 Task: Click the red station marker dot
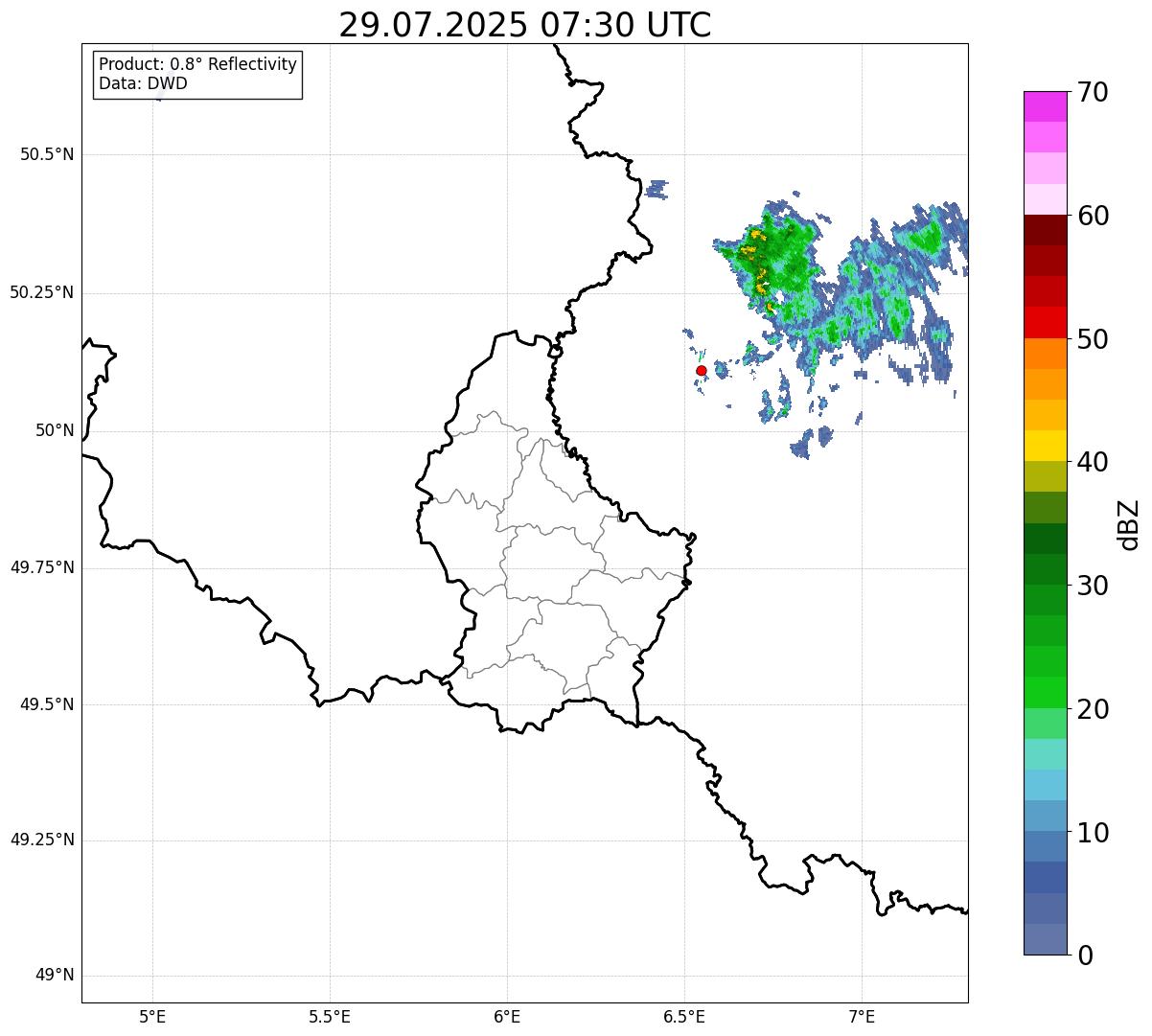(x=702, y=370)
